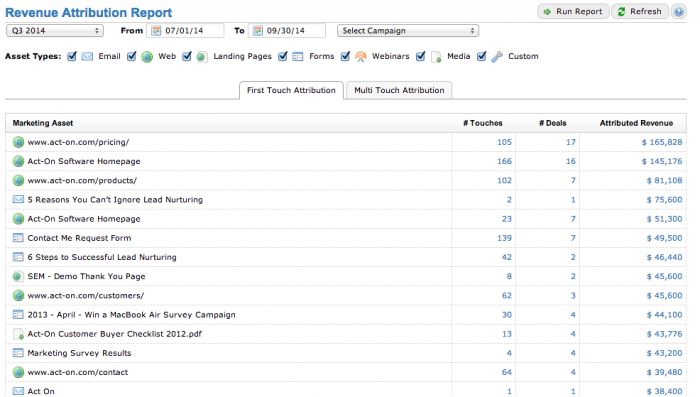Click the Media asset type document icon
This screenshot has height=397, width=700.
[436, 57]
